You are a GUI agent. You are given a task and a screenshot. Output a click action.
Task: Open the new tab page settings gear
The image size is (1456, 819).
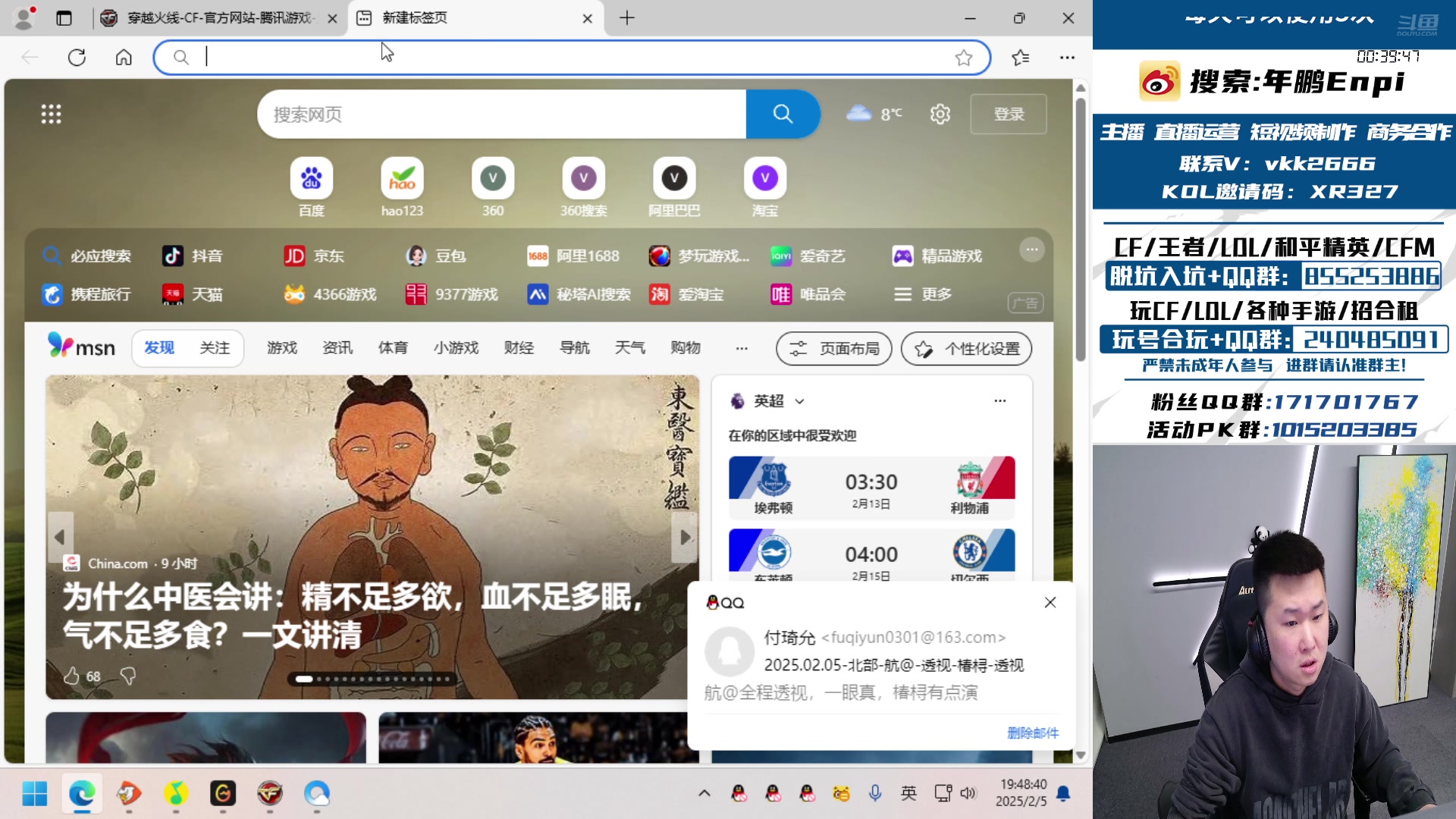coord(940,114)
